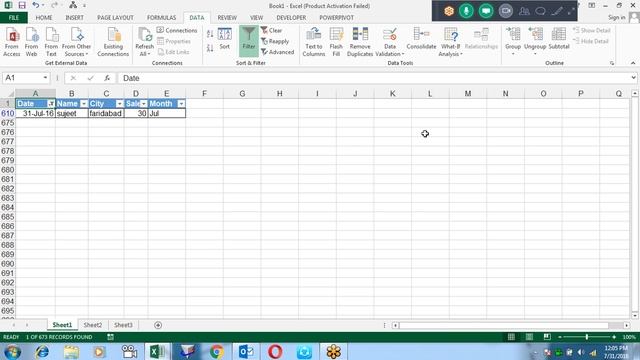Click the Undo icon
640x360 pixels.
coord(36,5)
